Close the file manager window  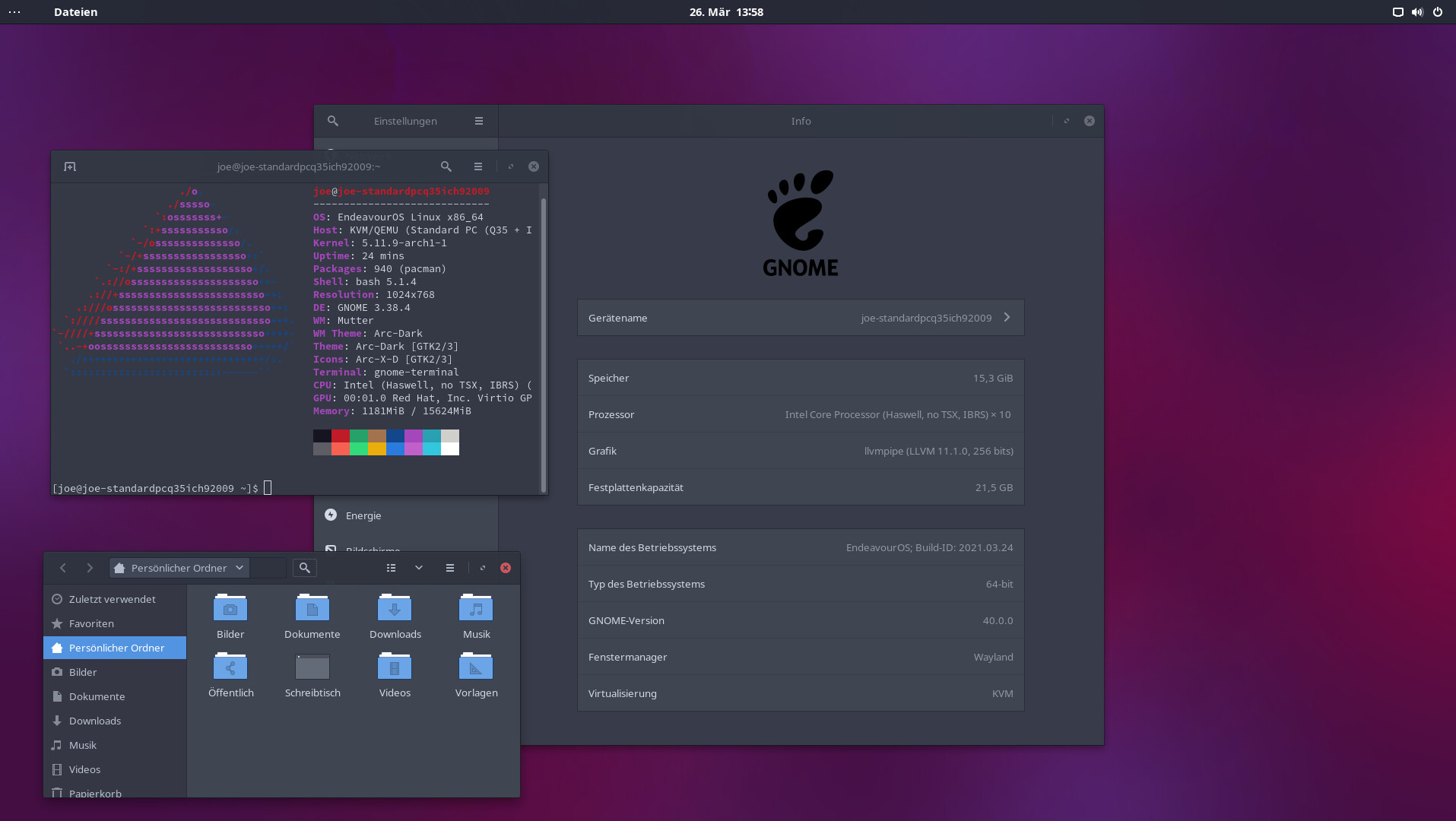[x=506, y=568]
